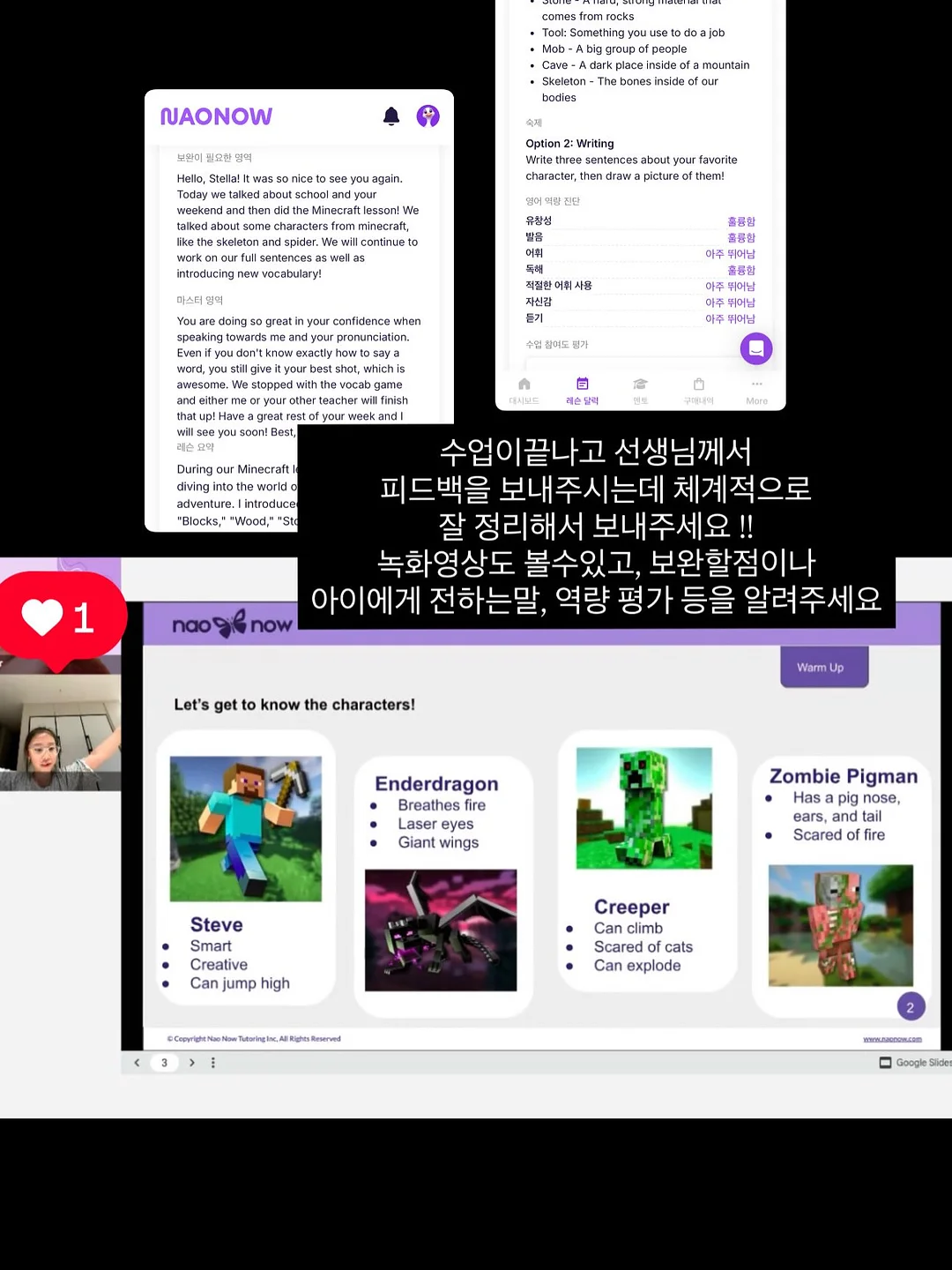952x1270 pixels.
Task: Go to the dashboard home tab
Action: (x=524, y=391)
